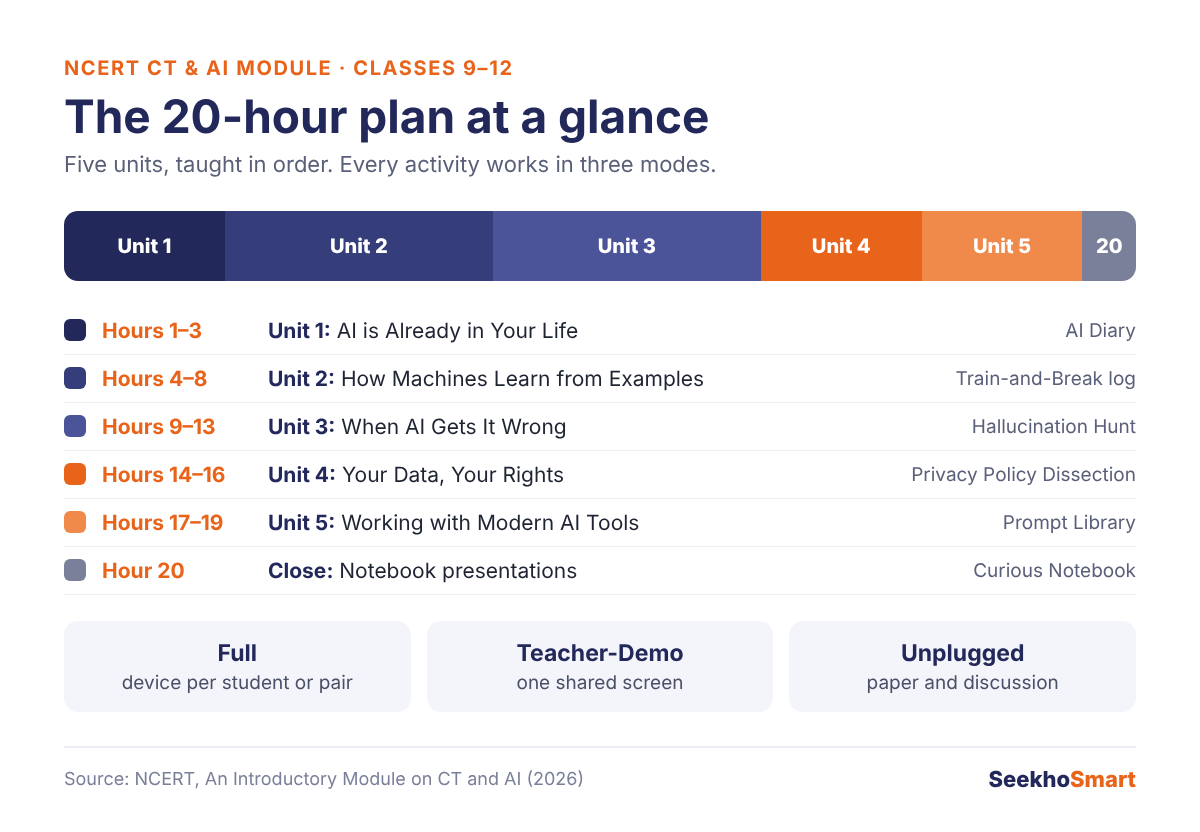Click the SeekhoSmart logo
This screenshot has height=832, width=1200.
pyautogui.click(x=1062, y=779)
